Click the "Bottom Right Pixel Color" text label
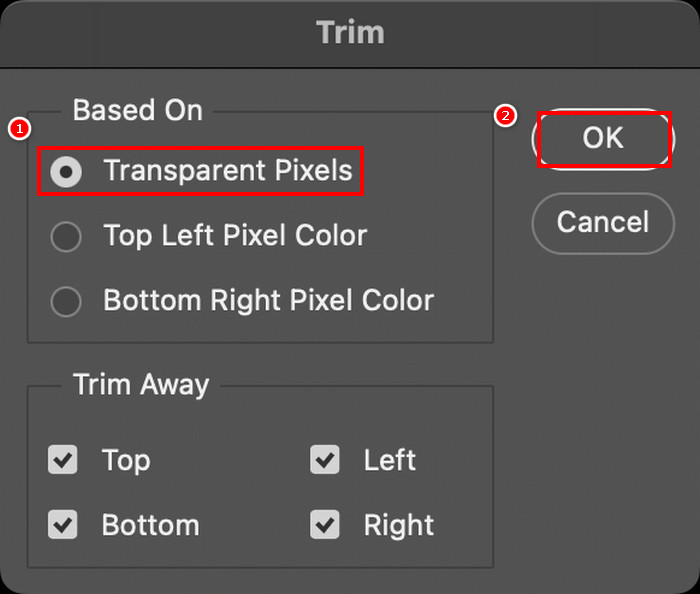This screenshot has height=594, width=700. 268,301
